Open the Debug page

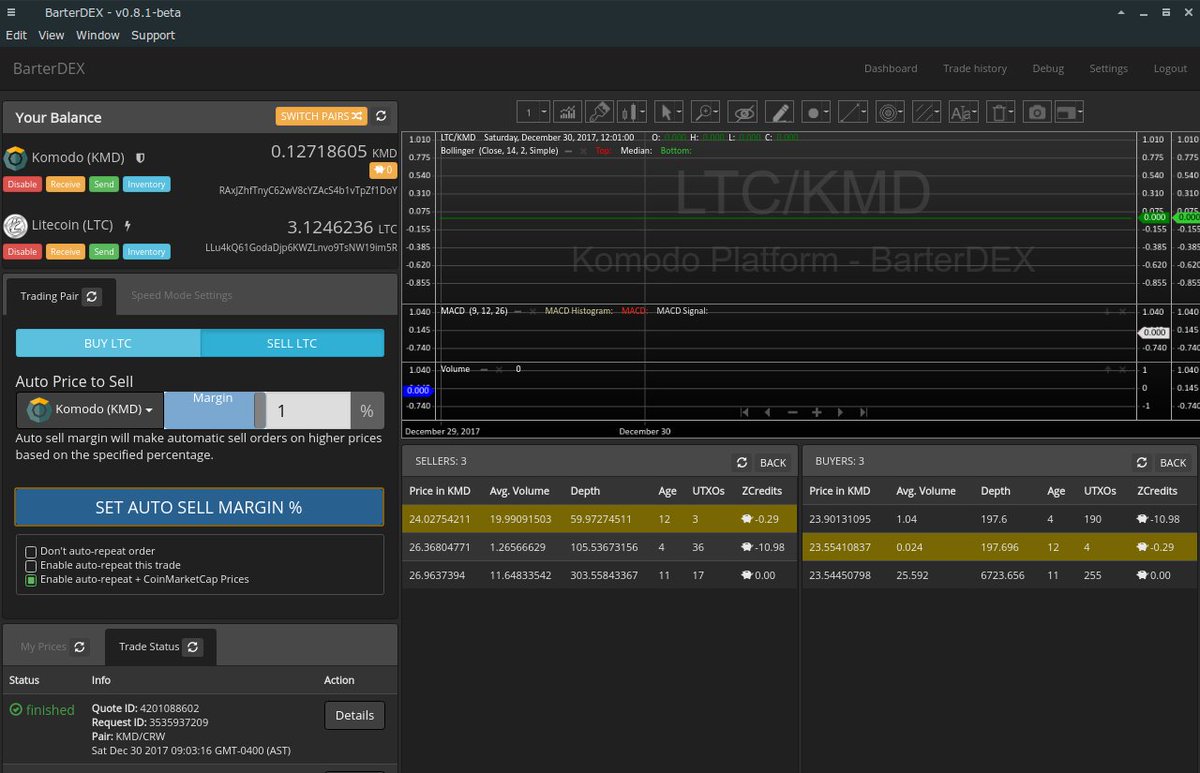tap(1048, 69)
